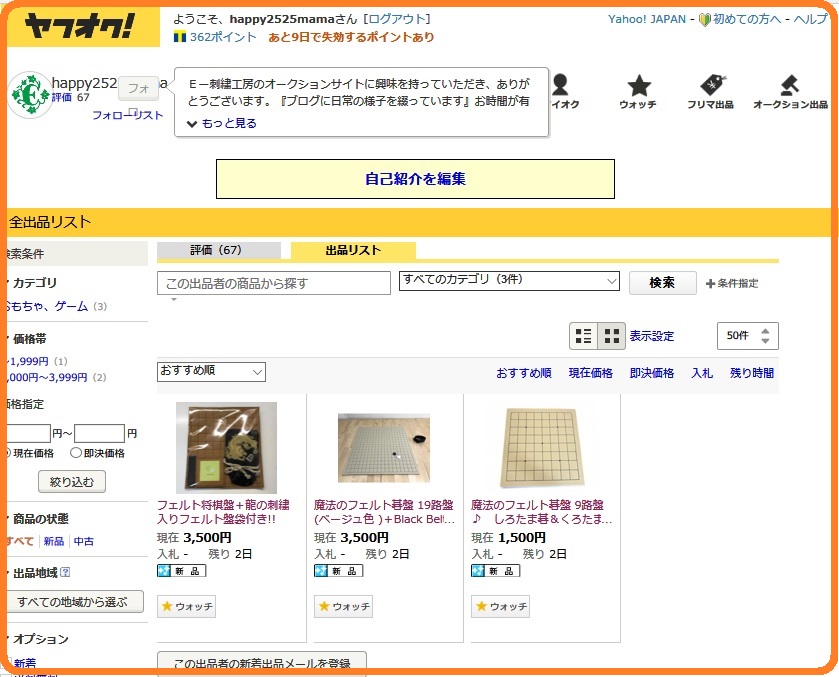Filter by すべて condition
Viewport: 839px width, 677px height.
[20, 541]
